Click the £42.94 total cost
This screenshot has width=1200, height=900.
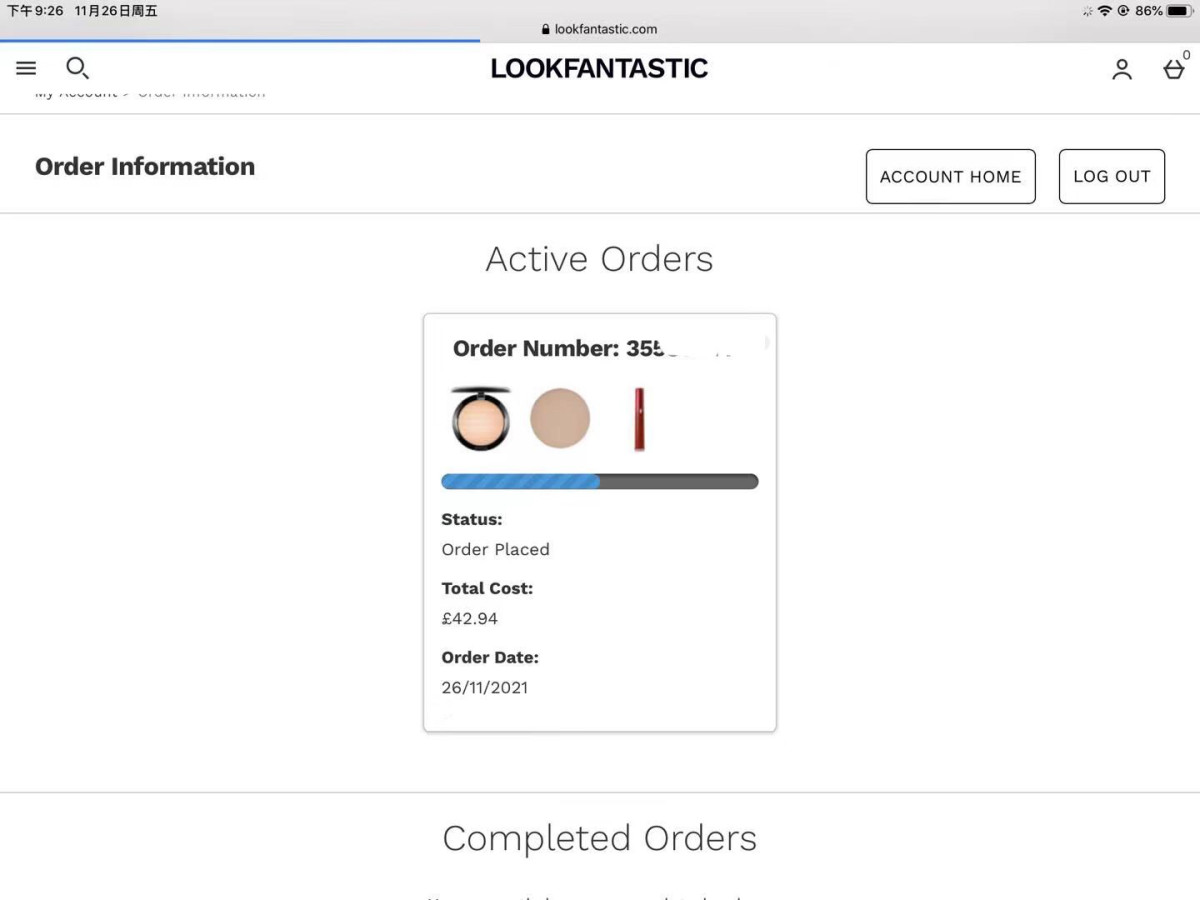tap(469, 618)
